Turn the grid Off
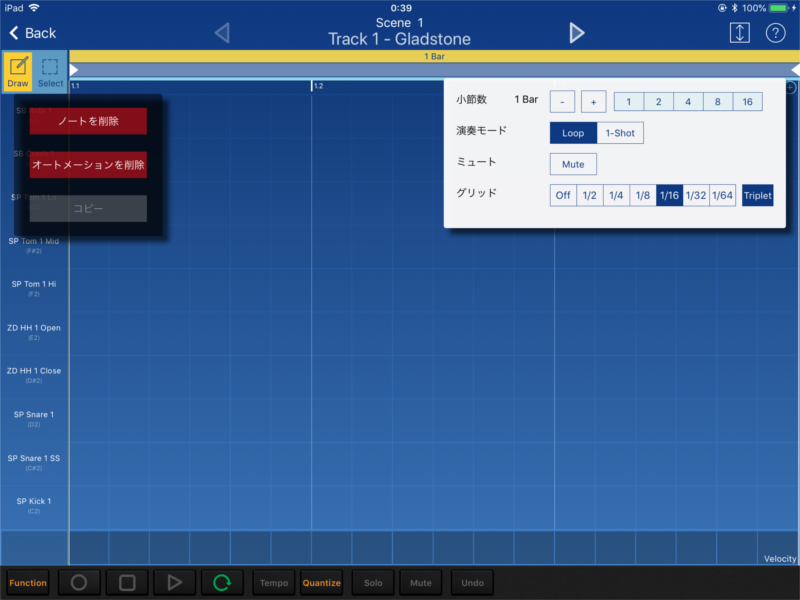The image size is (800, 600). [x=563, y=195]
